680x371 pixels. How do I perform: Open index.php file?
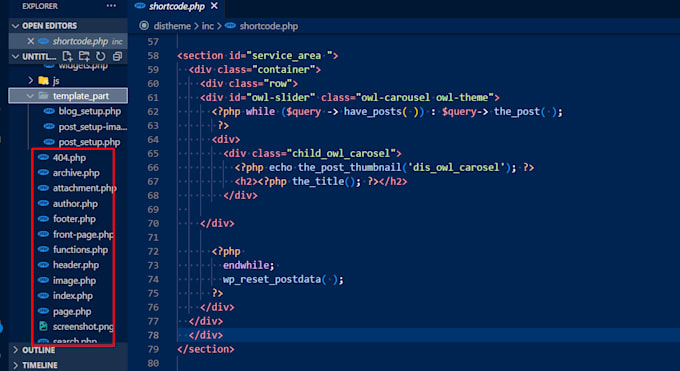tap(73, 295)
